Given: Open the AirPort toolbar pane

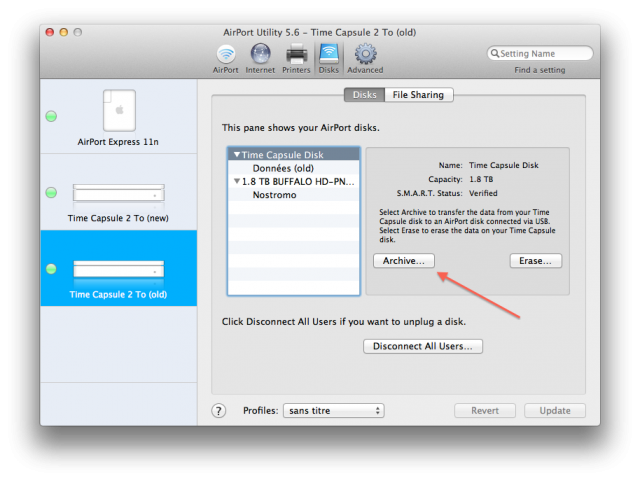Looking at the screenshot, I should 226,59.
